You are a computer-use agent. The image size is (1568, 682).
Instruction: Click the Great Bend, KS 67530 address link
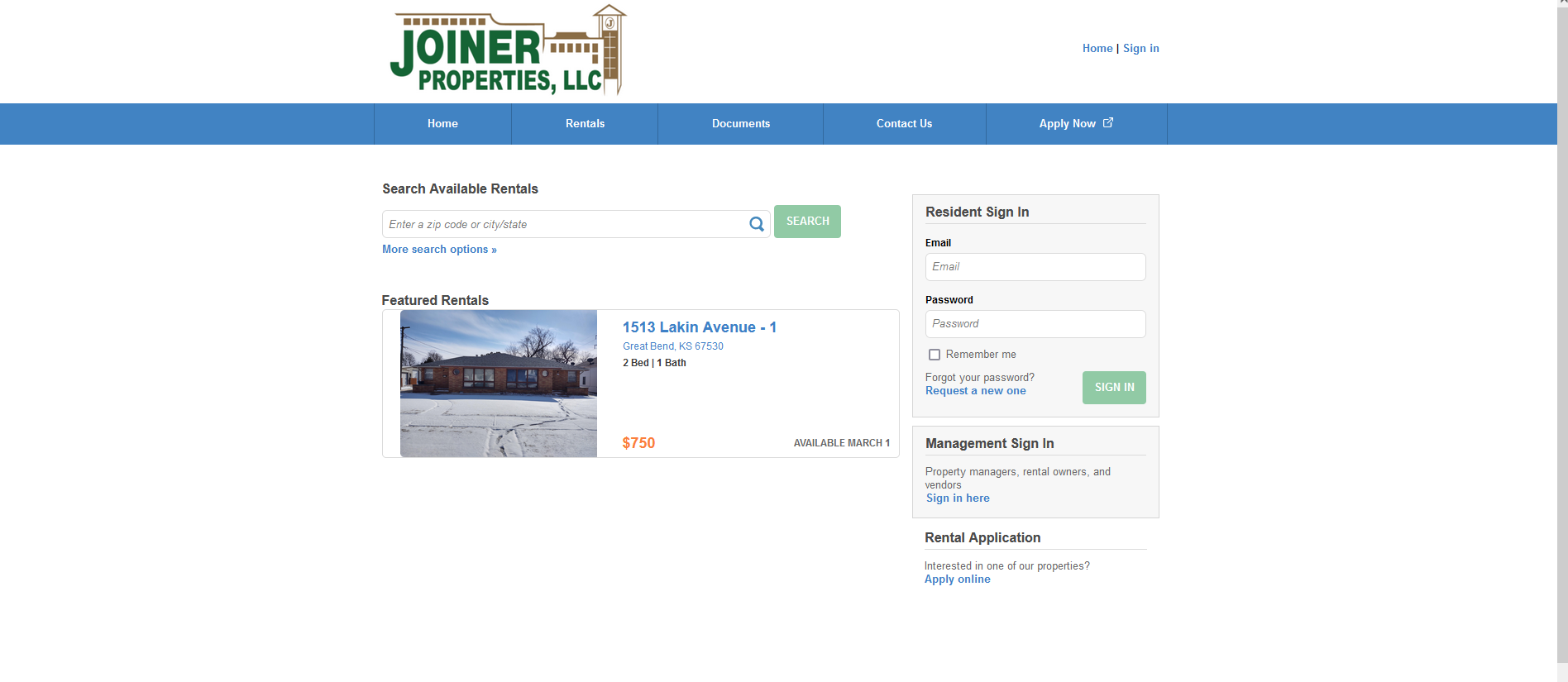coord(673,346)
